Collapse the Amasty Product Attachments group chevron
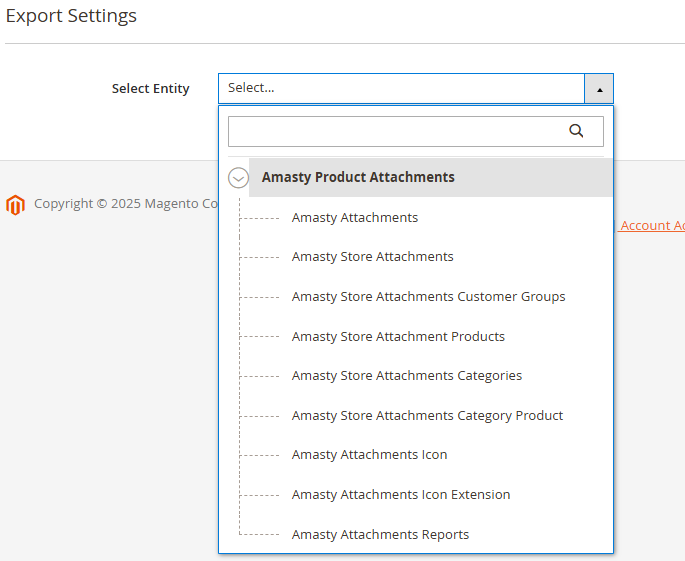 (238, 178)
